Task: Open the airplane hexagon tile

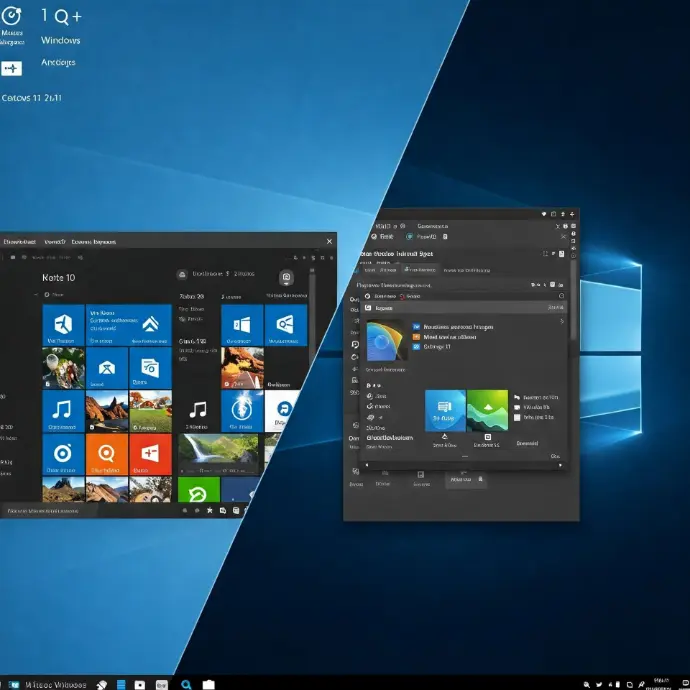Action: point(63,325)
